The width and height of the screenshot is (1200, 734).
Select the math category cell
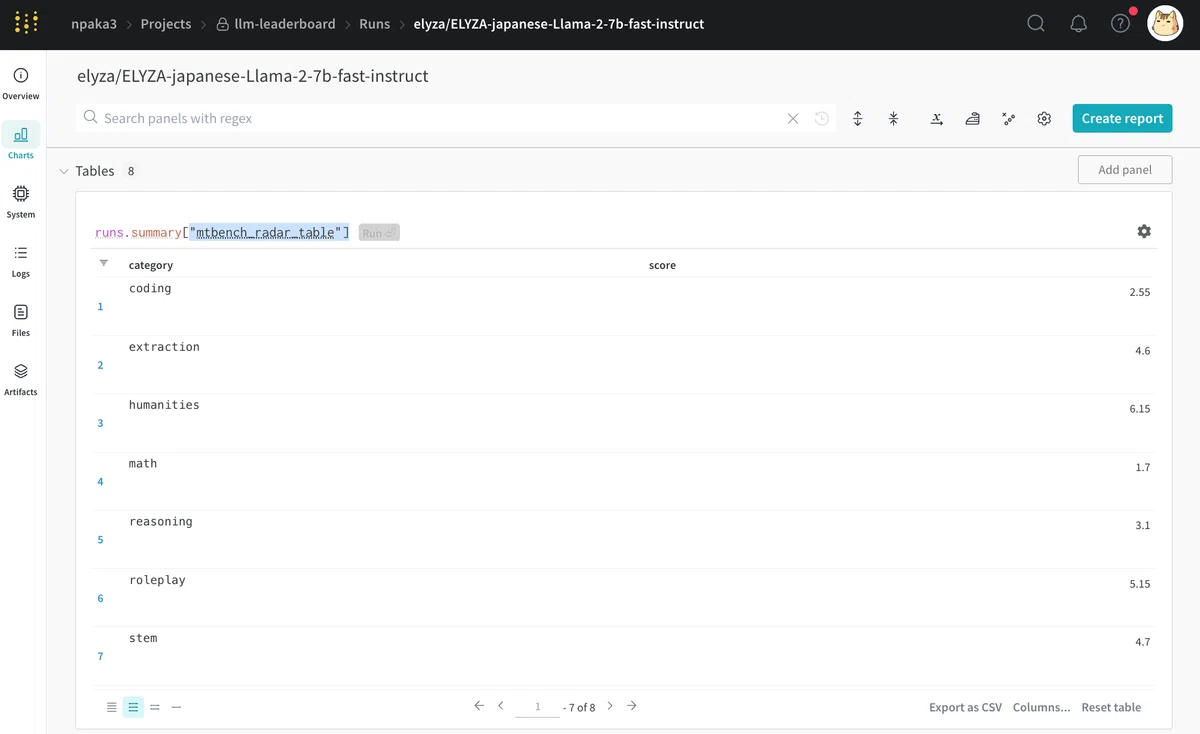click(143, 463)
